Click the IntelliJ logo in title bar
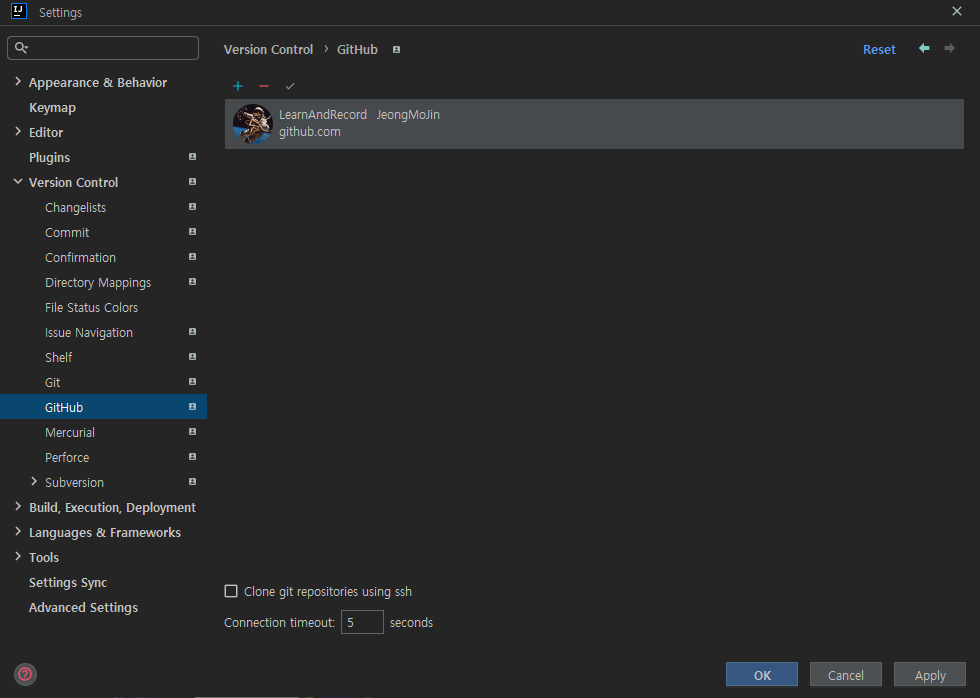Viewport: 980px width, 698px height. pos(19,11)
